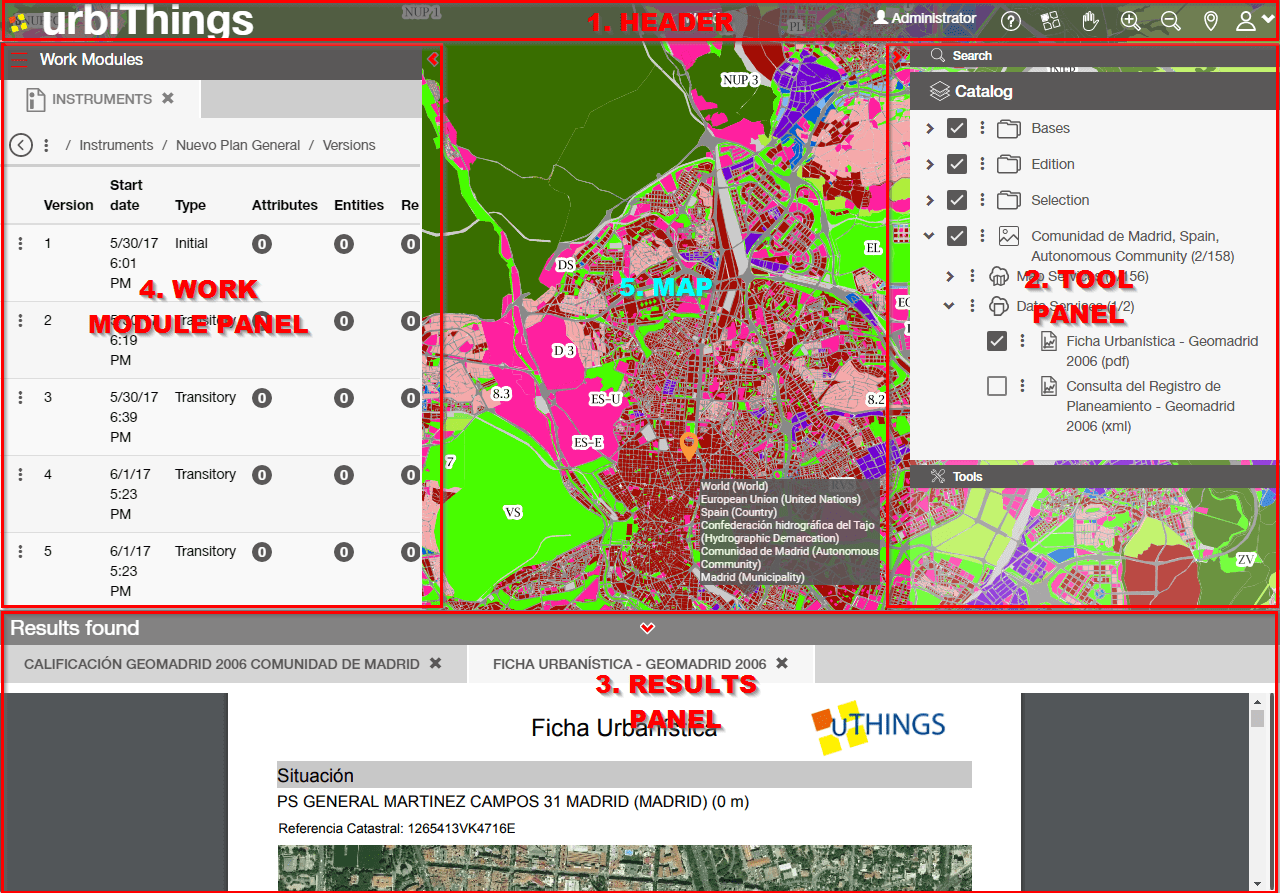Collapse the Work Modules panel with red arrow
The image size is (1280, 893).
pos(432,60)
